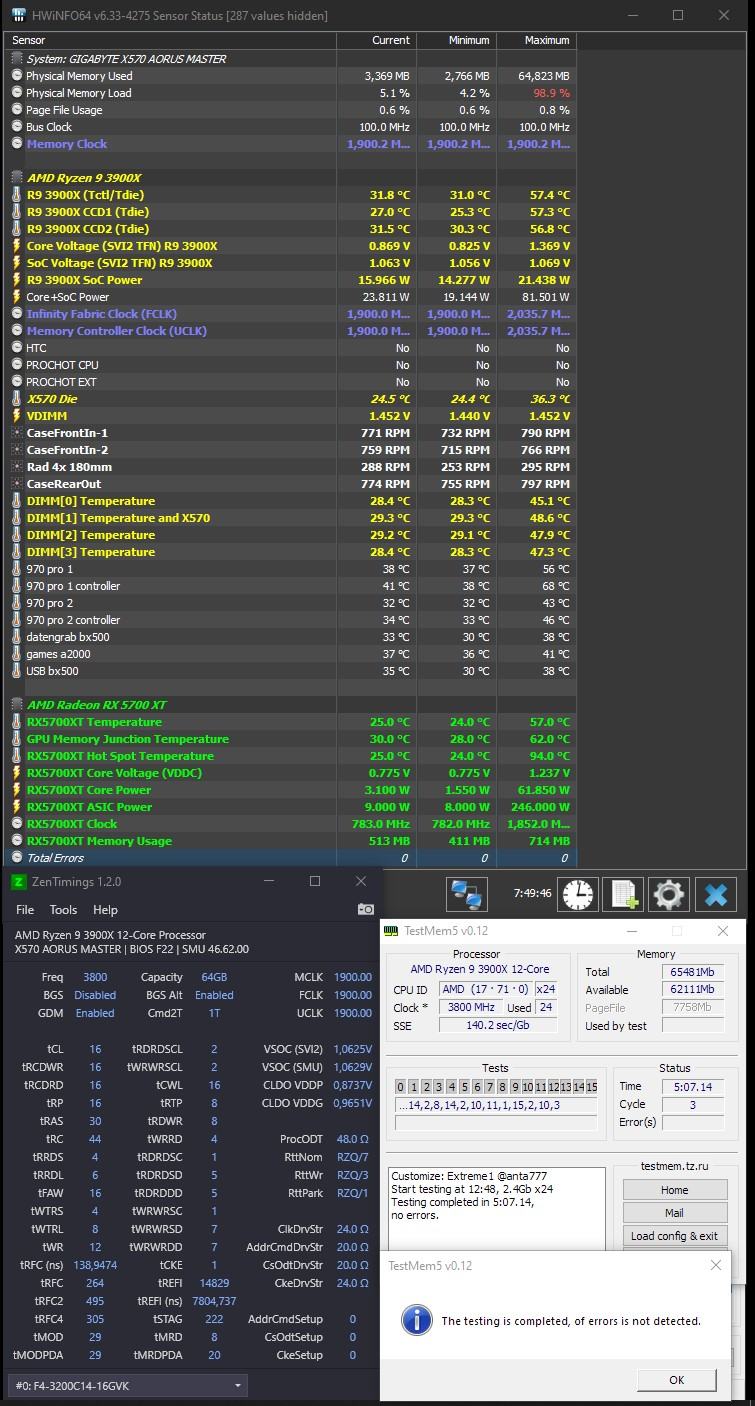Click the green ZenTimings title bar logo
The image size is (755, 1406).
pyautogui.click(x=18, y=881)
